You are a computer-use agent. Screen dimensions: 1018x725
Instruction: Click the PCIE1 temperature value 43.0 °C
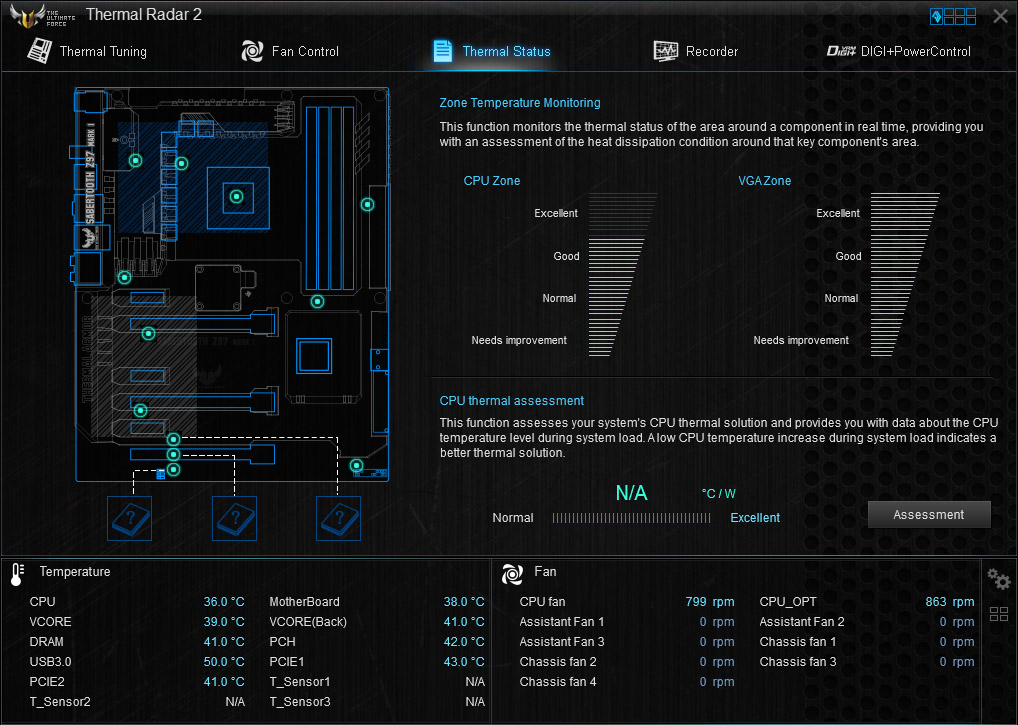pos(464,662)
